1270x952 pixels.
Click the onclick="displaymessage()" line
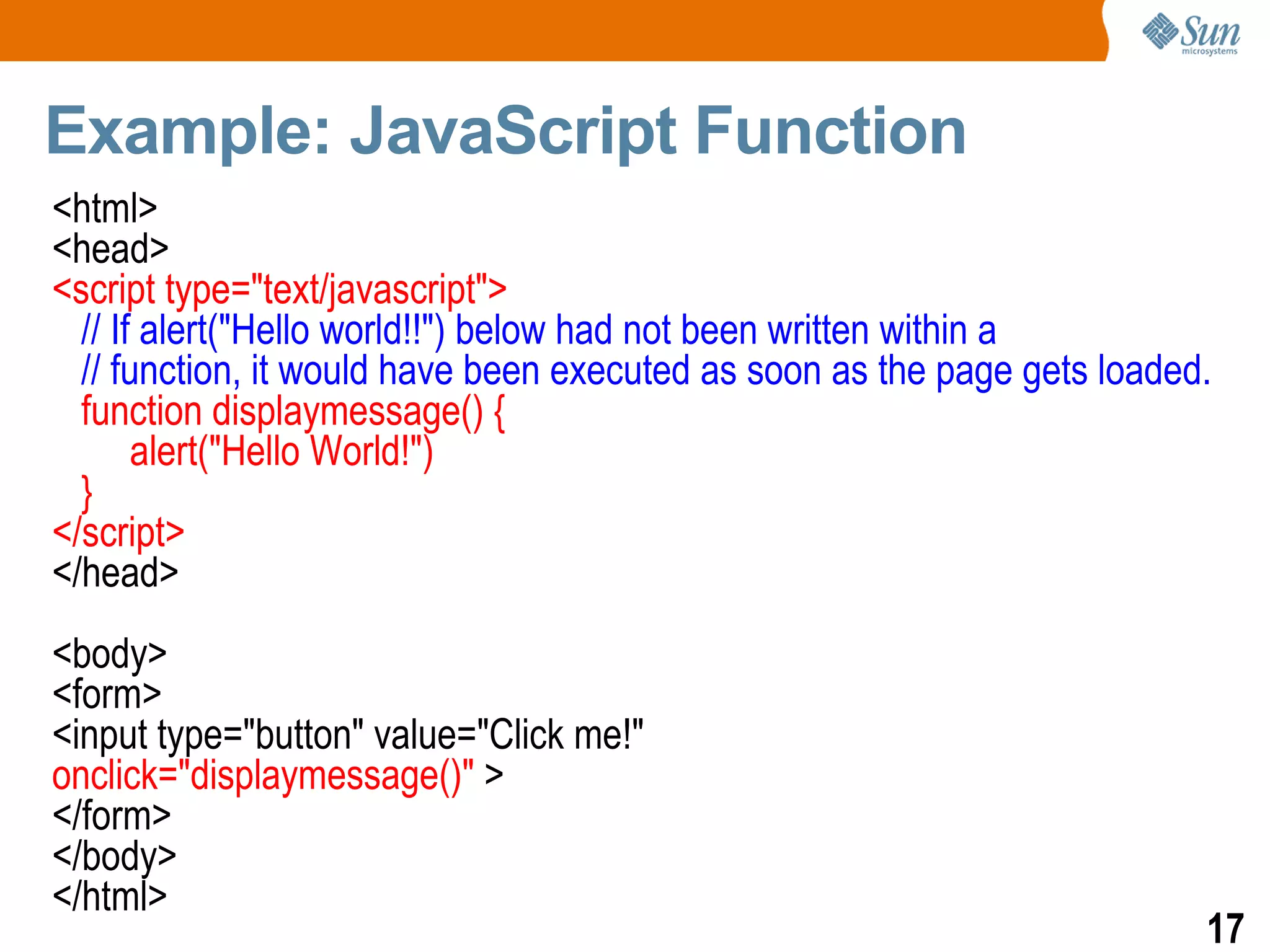(278, 776)
